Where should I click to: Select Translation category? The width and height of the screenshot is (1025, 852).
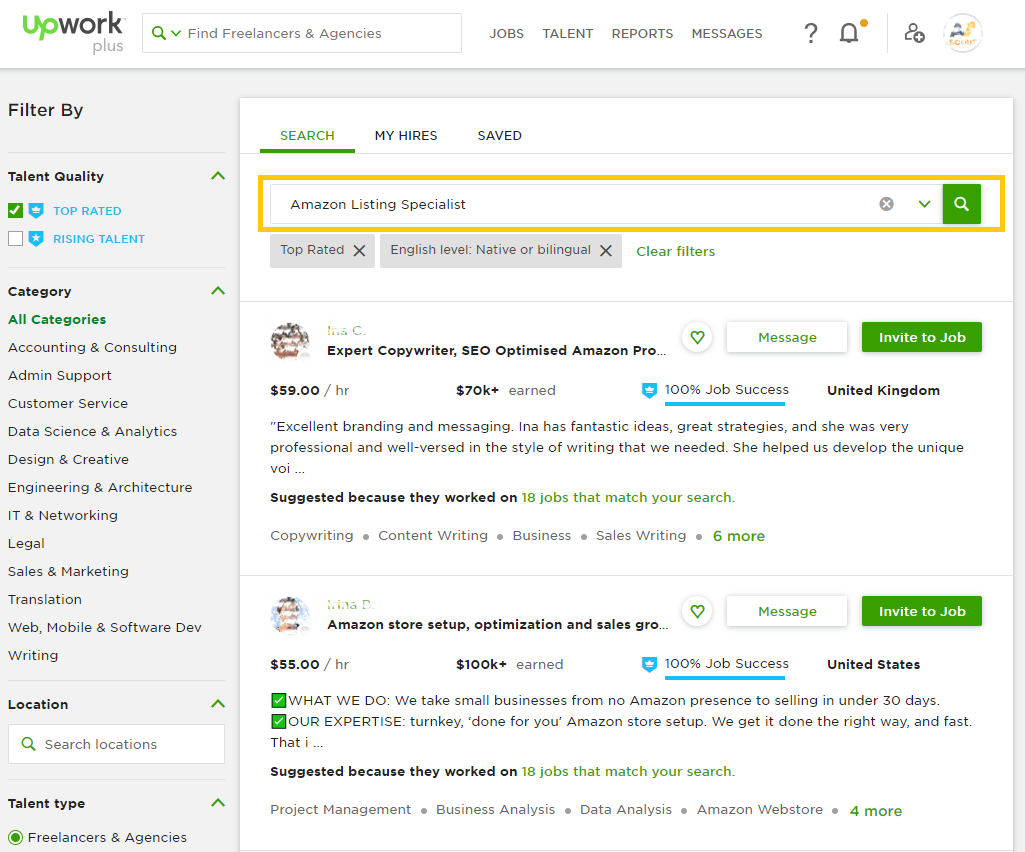click(x=44, y=600)
